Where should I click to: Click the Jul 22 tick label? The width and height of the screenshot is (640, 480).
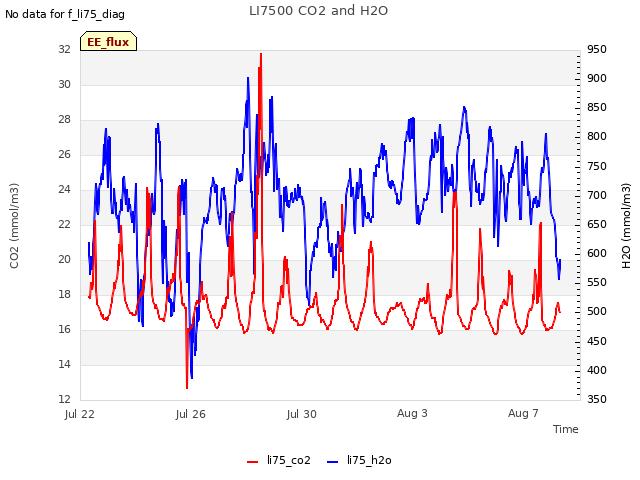click(x=80, y=414)
